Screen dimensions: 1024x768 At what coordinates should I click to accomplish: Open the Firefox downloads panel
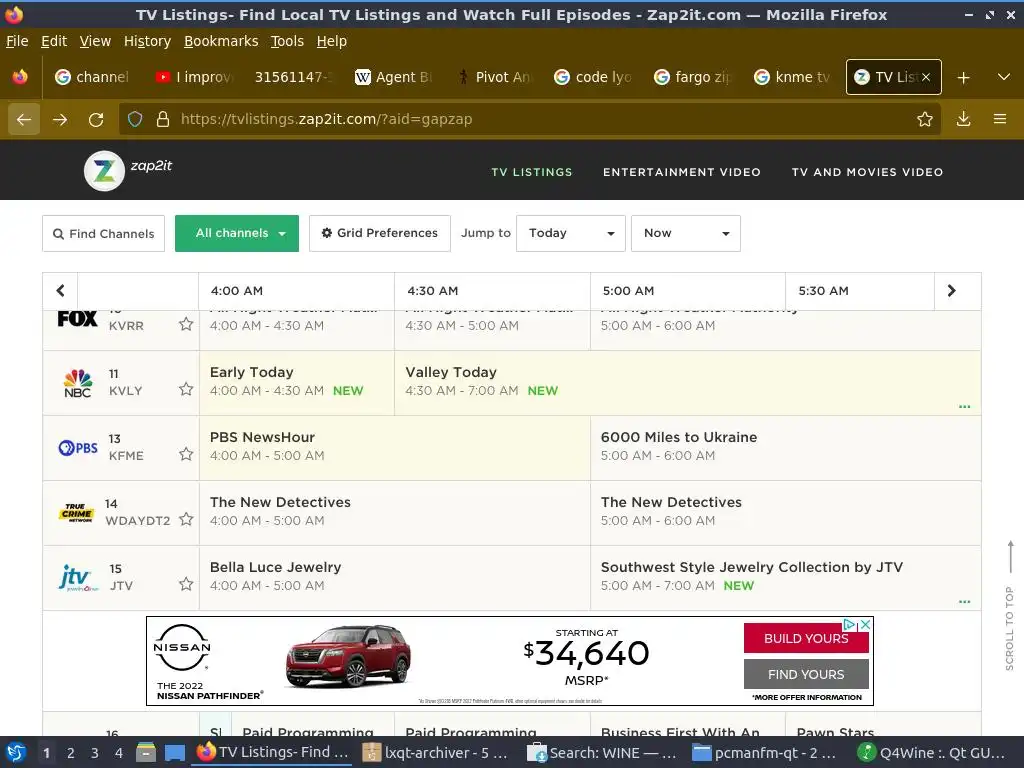tap(963, 119)
